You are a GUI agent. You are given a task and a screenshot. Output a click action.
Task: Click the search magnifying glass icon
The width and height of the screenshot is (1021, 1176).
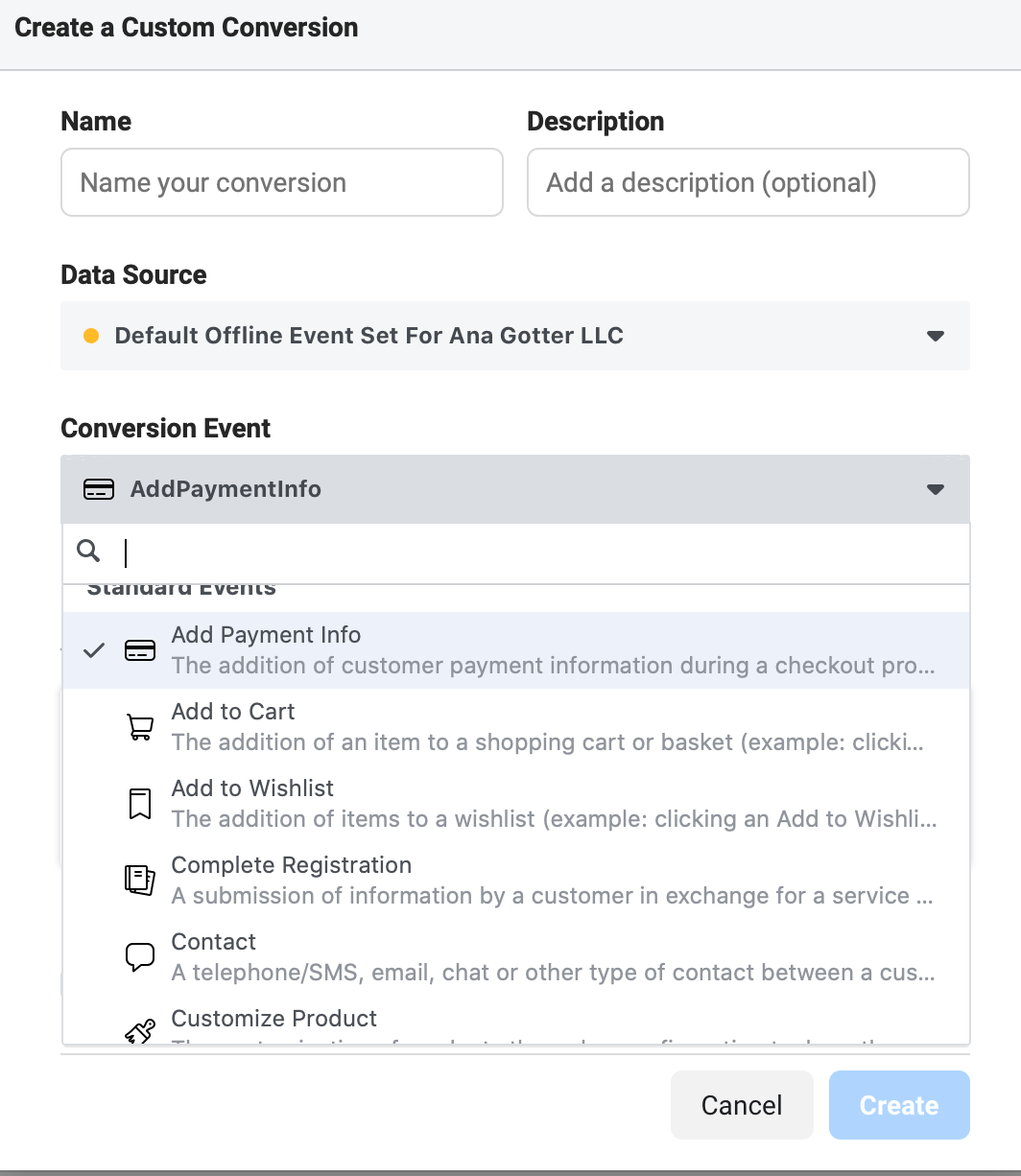[88, 552]
